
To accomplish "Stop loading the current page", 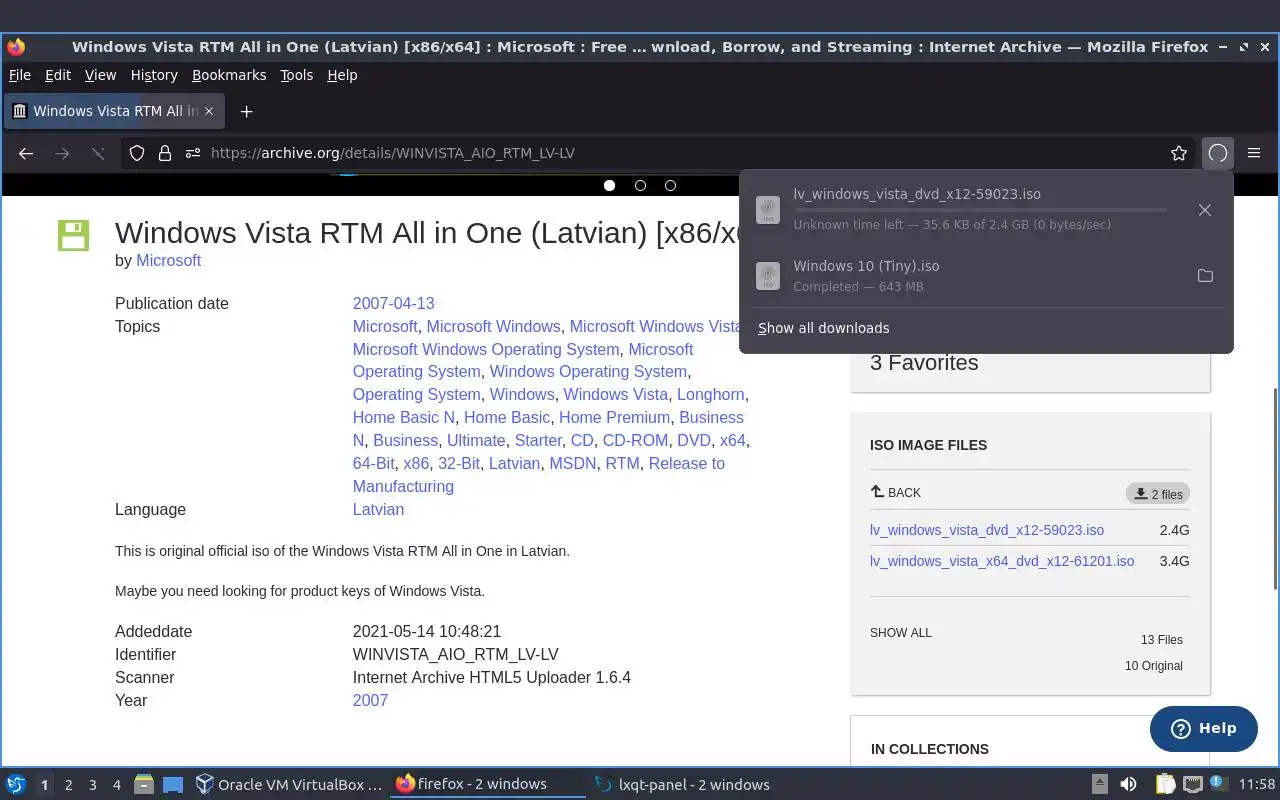I will point(98,153).
